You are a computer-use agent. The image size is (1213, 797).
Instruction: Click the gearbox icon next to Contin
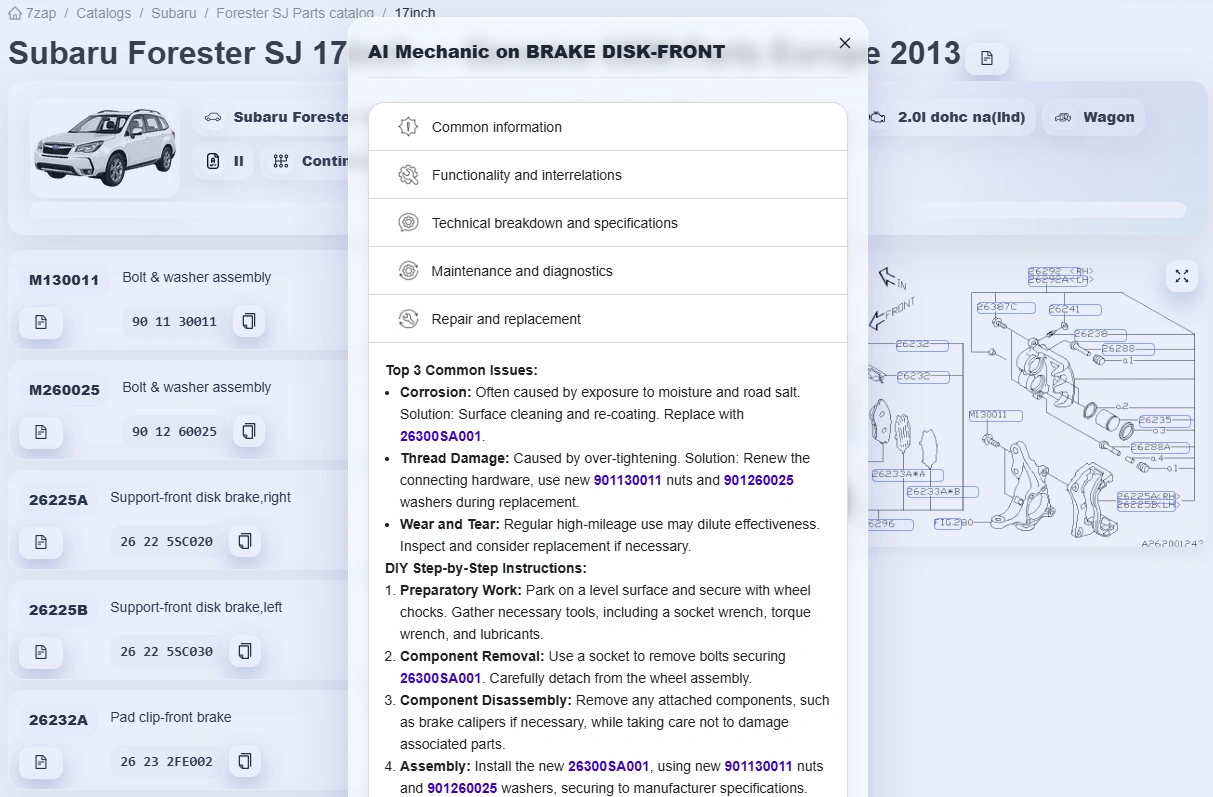point(281,161)
